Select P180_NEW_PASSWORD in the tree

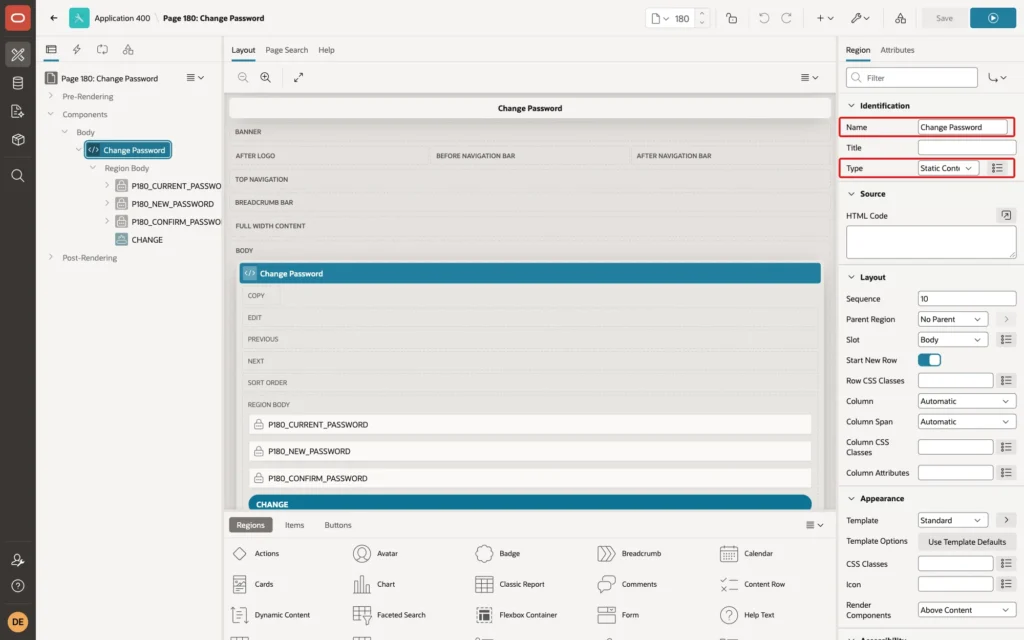coord(172,204)
